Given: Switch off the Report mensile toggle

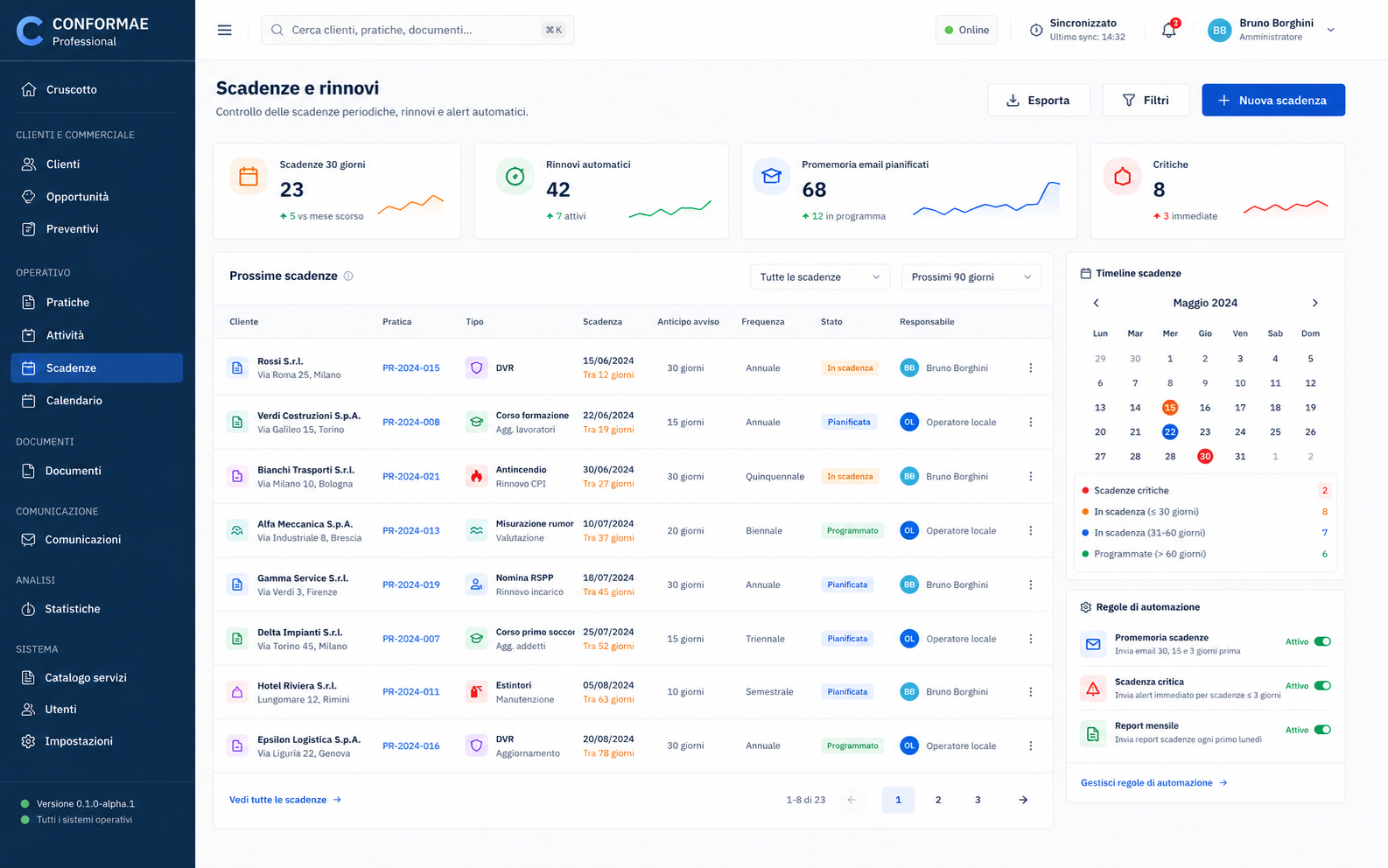Looking at the screenshot, I should click(x=1322, y=730).
